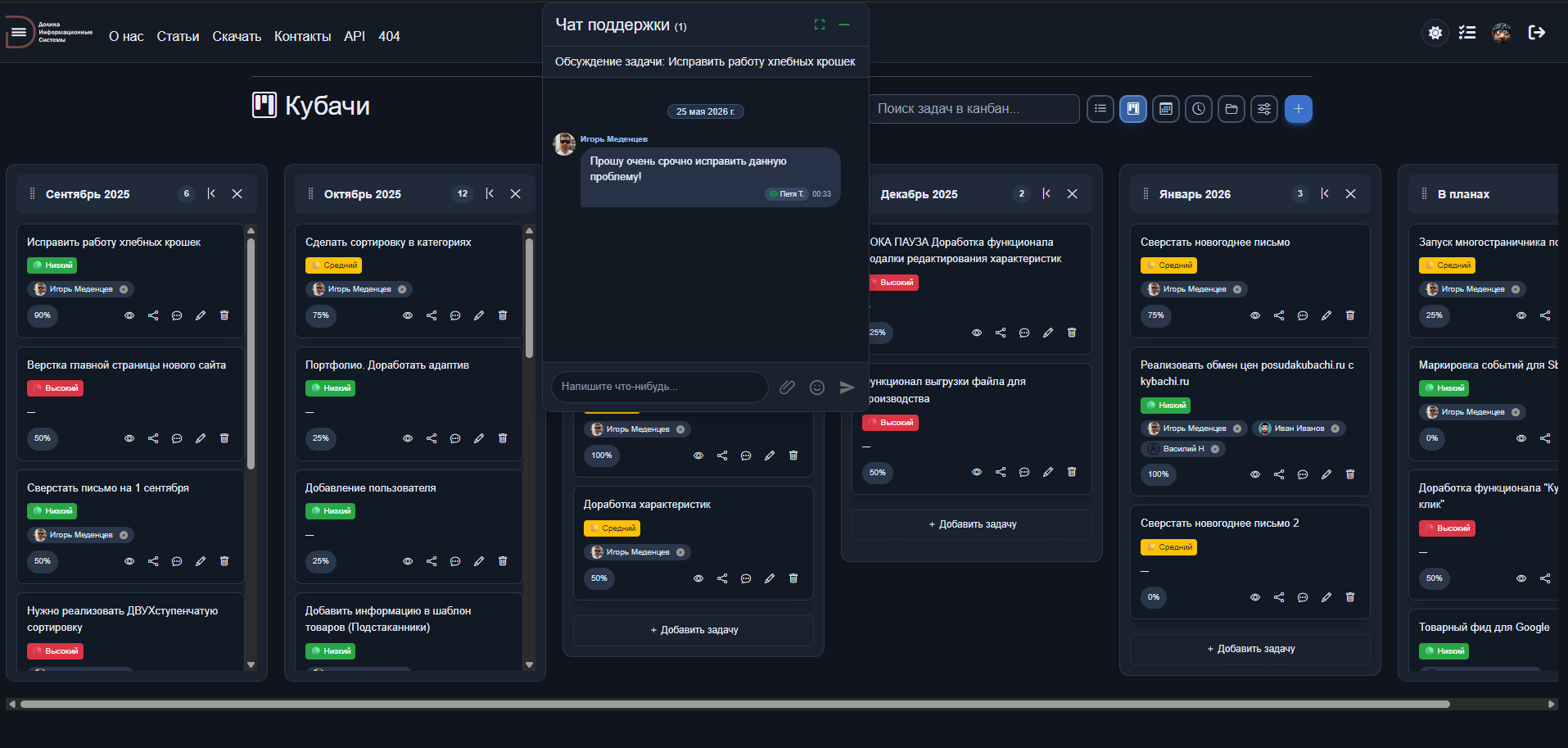Open the Контакты menu item
This screenshot has height=748, width=1568.
(302, 36)
